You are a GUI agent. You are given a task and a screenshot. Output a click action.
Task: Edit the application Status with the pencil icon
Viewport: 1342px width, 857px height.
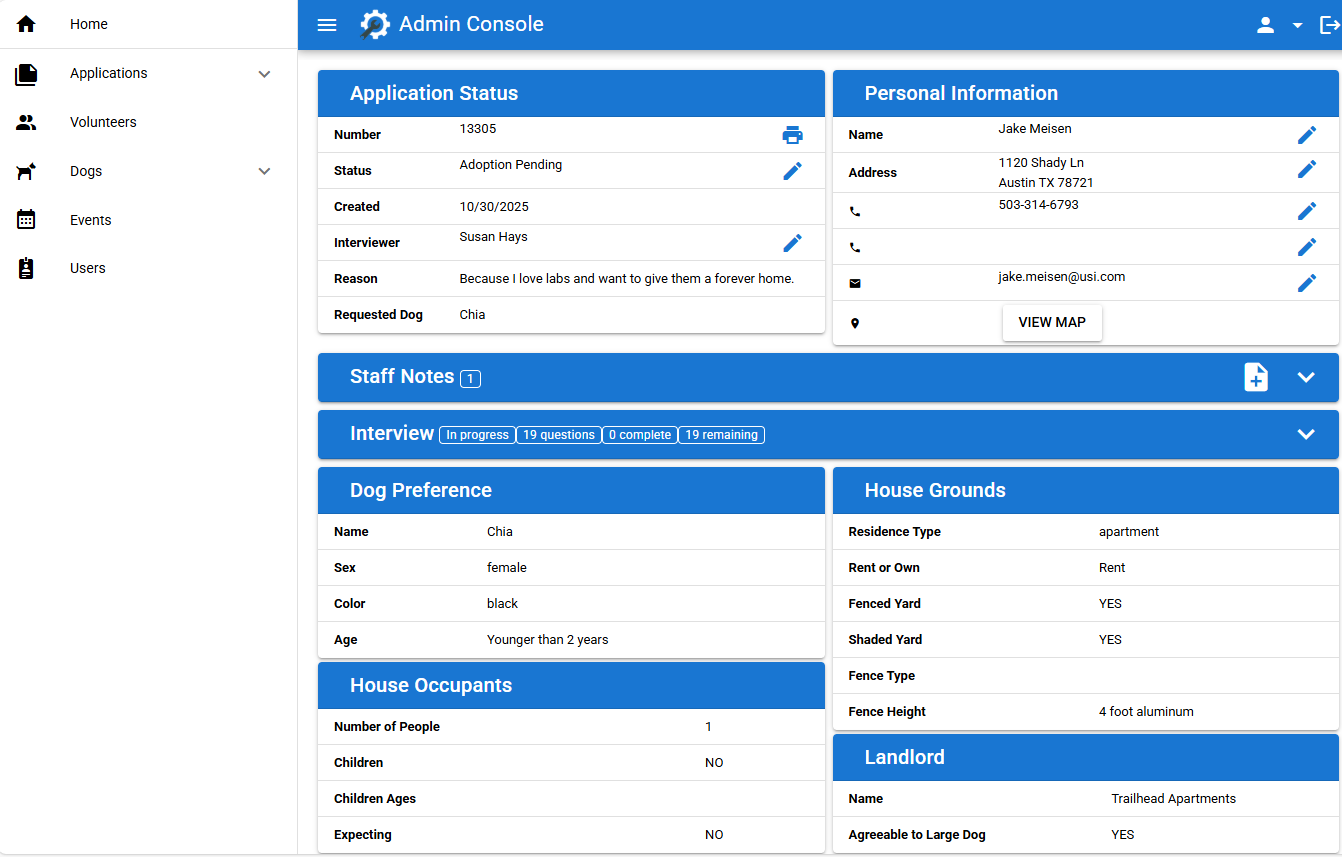(792, 171)
